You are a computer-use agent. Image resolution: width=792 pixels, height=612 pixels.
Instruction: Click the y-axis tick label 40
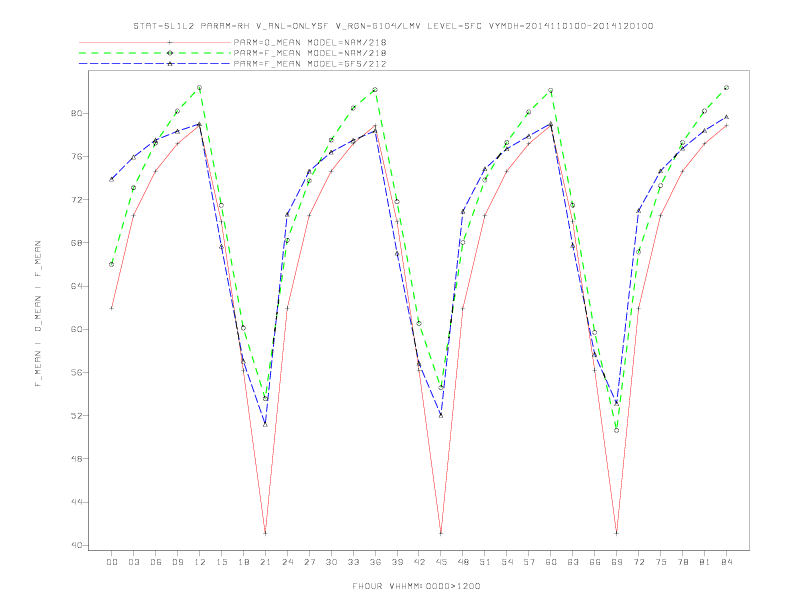coord(76,545)
